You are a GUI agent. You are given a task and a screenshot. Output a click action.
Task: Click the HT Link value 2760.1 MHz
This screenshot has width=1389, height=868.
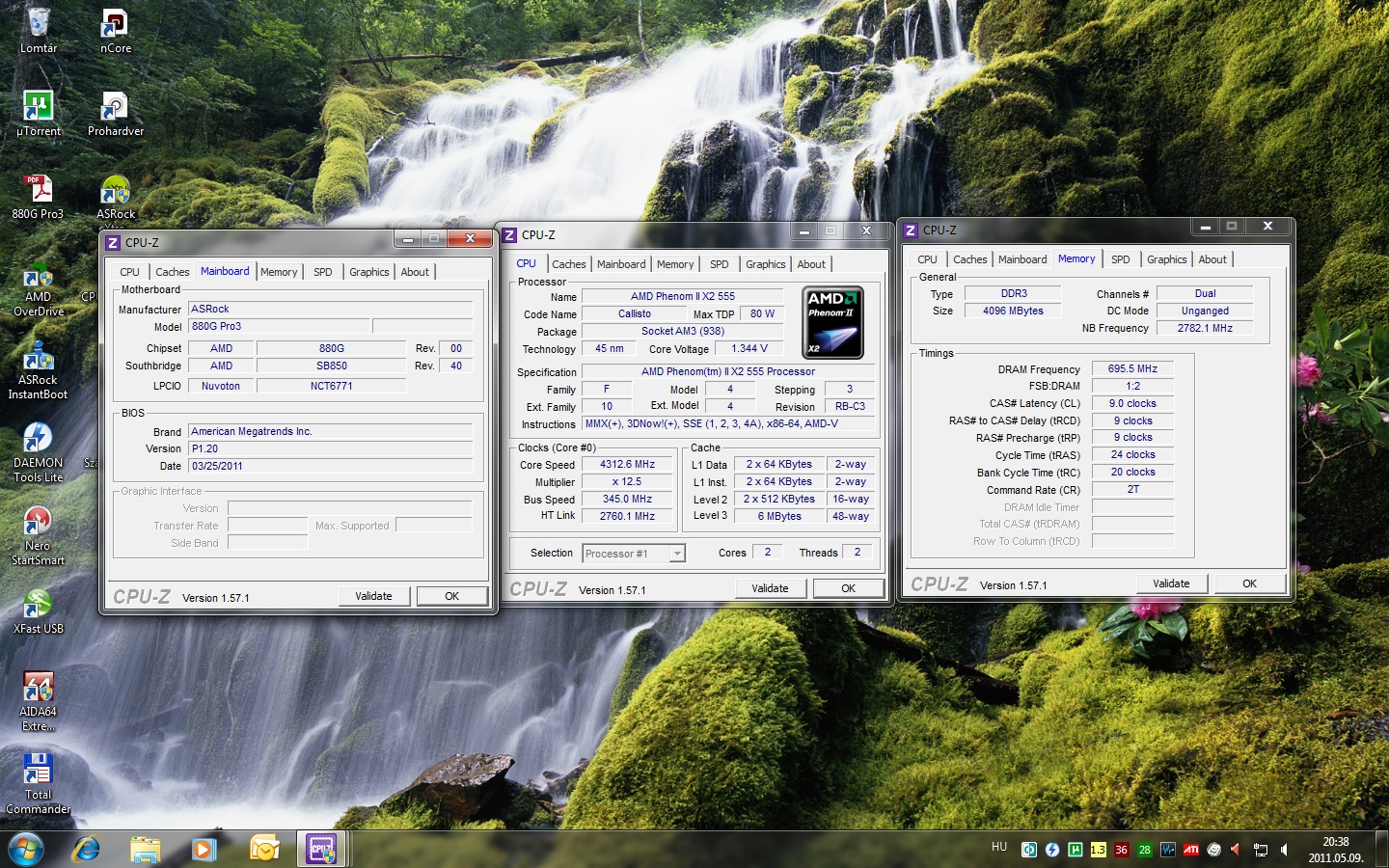click(x=628, y=517)
